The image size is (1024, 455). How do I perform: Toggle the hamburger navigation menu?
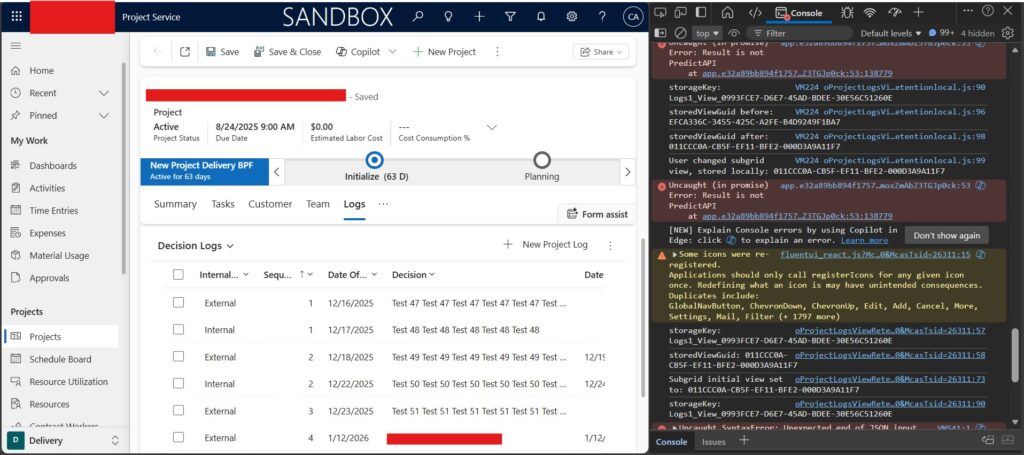(16, 46)
